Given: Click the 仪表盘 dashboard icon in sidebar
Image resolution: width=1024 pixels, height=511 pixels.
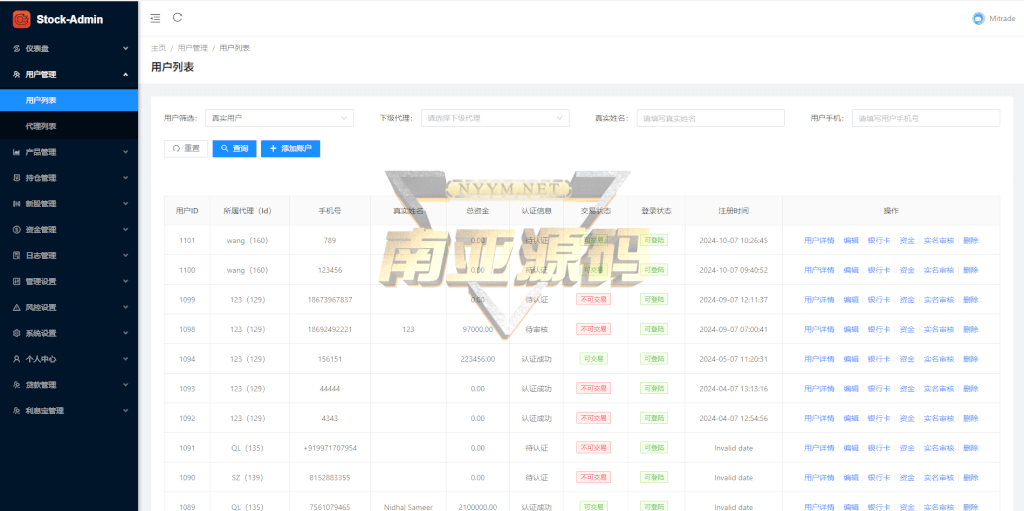Looking at the screenshot, I should pos(16,48).
